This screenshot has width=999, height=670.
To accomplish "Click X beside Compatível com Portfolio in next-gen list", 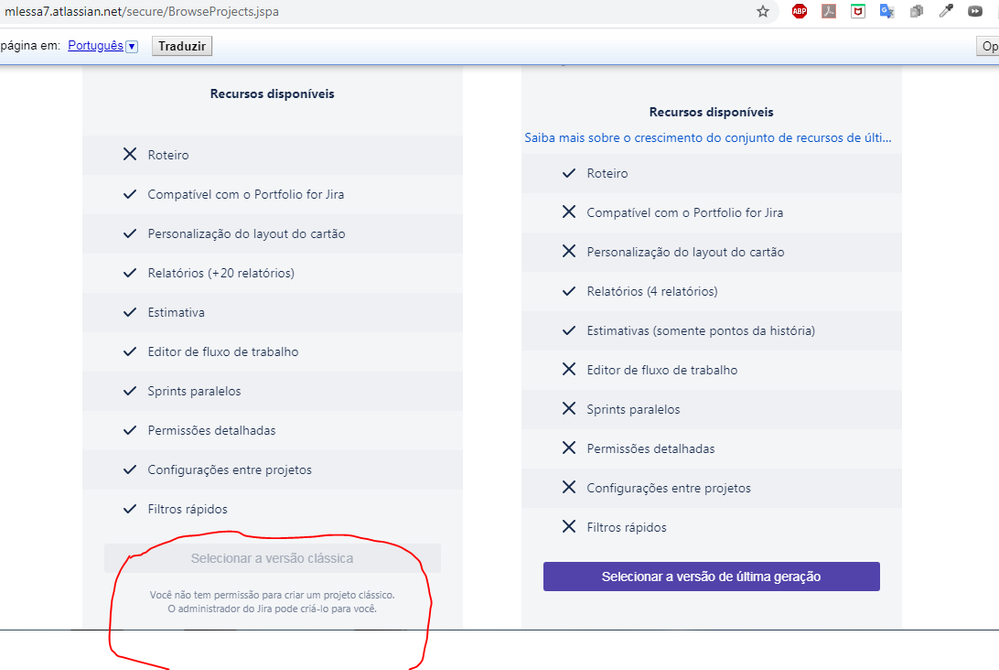I will (x=569, y=211).
